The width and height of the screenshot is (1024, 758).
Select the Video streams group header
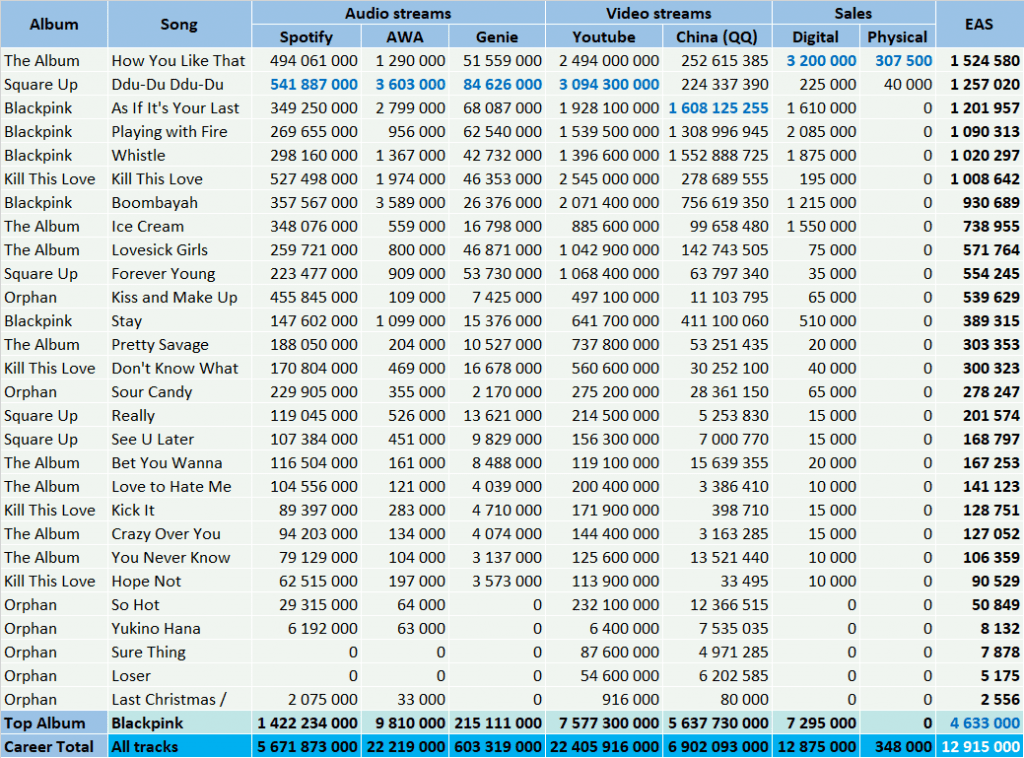coord(658,13)
